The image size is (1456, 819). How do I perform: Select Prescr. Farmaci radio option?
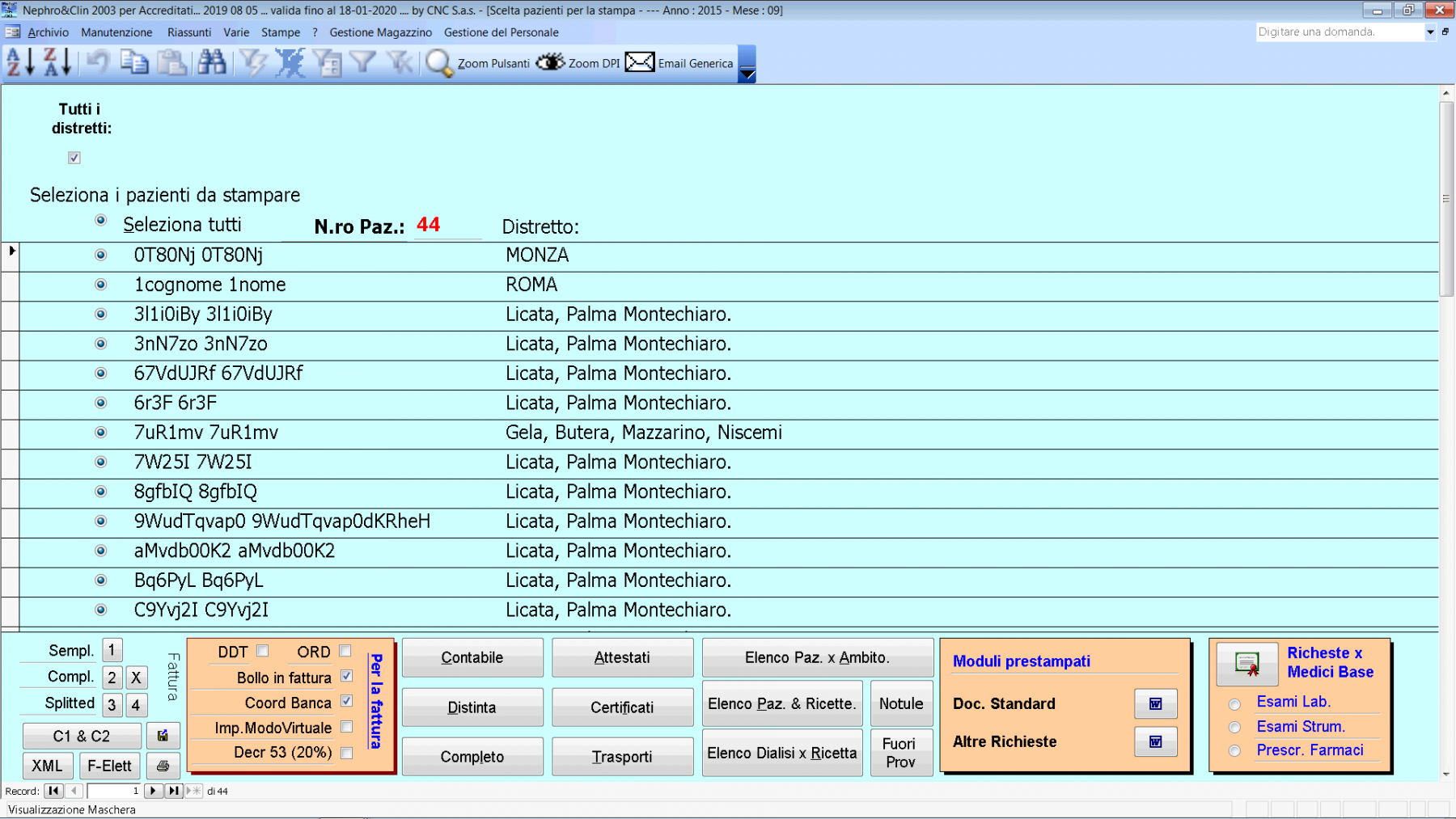pos(1234,751)
